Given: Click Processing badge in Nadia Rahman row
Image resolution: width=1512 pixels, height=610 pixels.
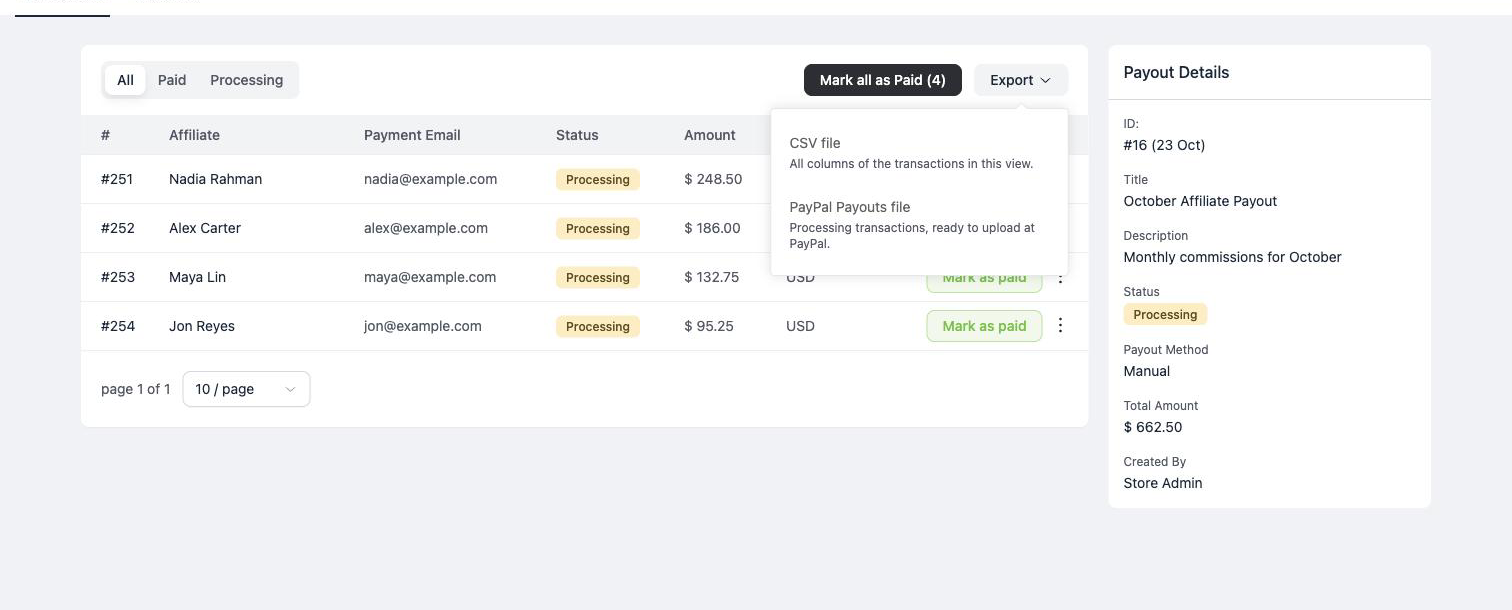Looking at the screenshot, I should pyautogui.click(x=597, y=180).
